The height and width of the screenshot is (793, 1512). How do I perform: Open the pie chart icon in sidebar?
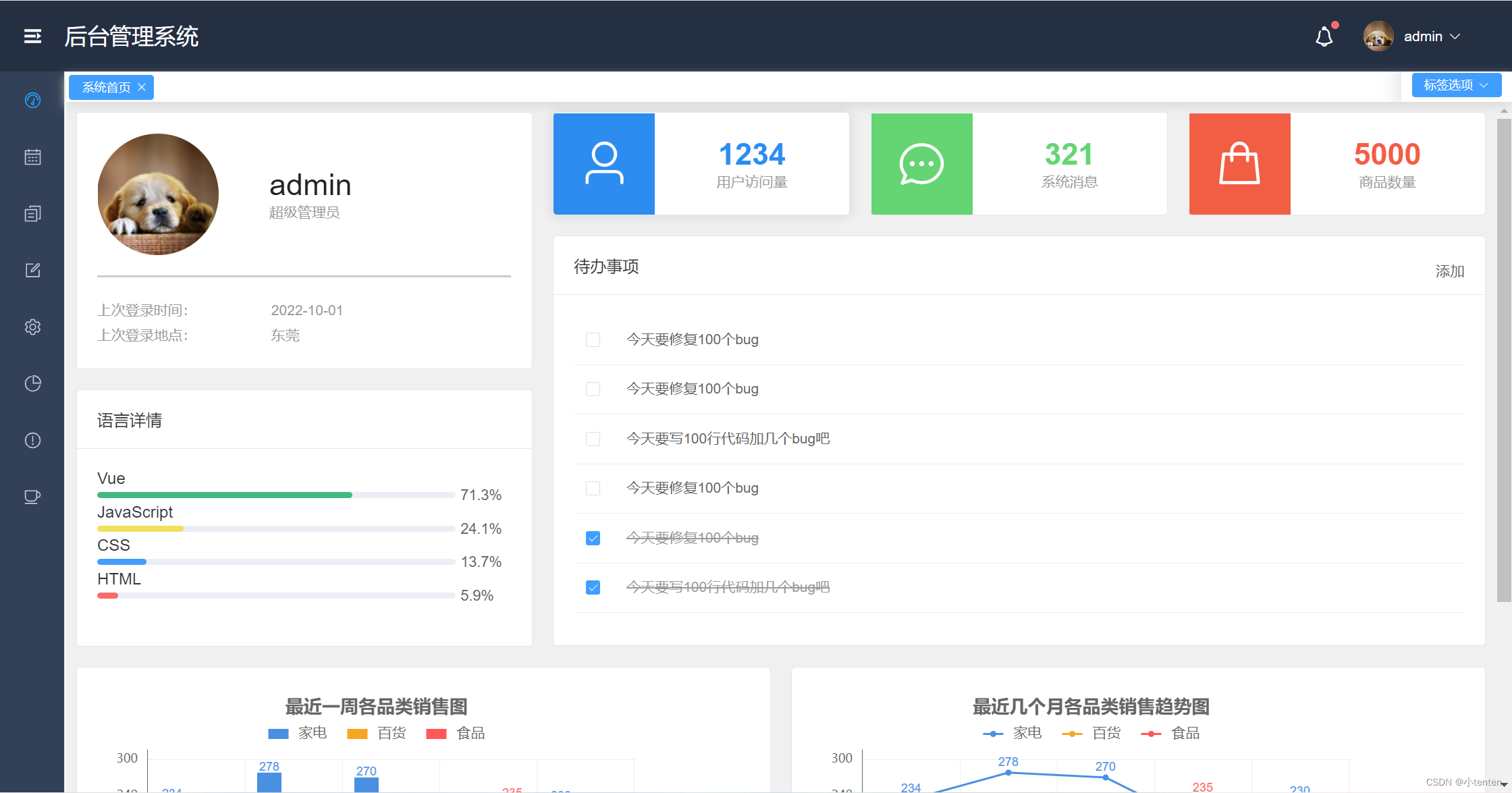click(32, 383)
